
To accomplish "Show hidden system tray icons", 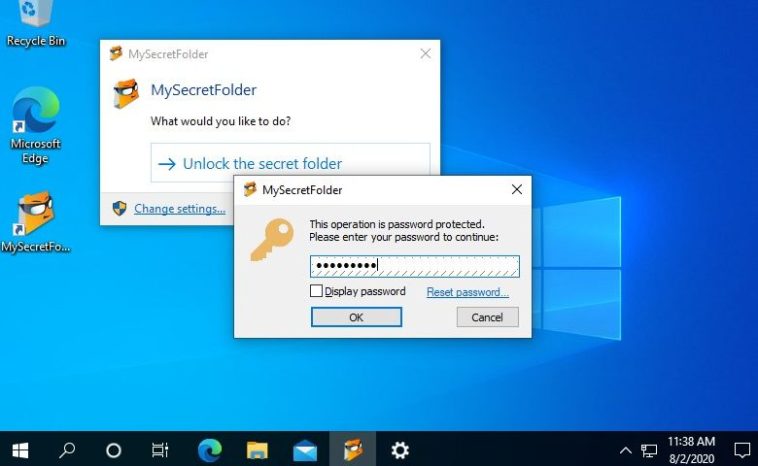I will pos(625,451).
